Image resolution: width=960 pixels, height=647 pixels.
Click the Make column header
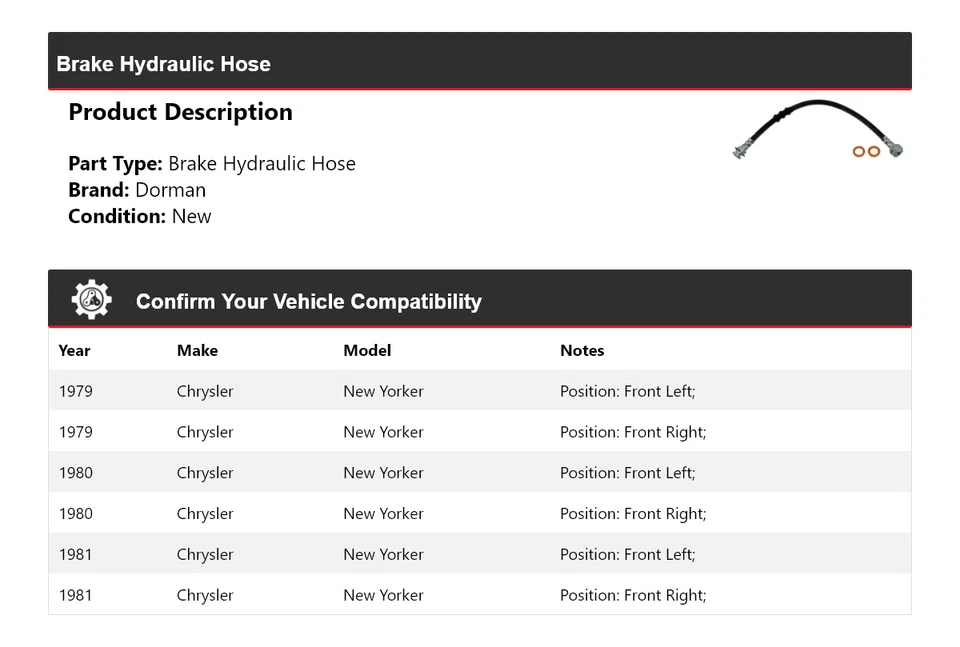[x=197, y=350]
